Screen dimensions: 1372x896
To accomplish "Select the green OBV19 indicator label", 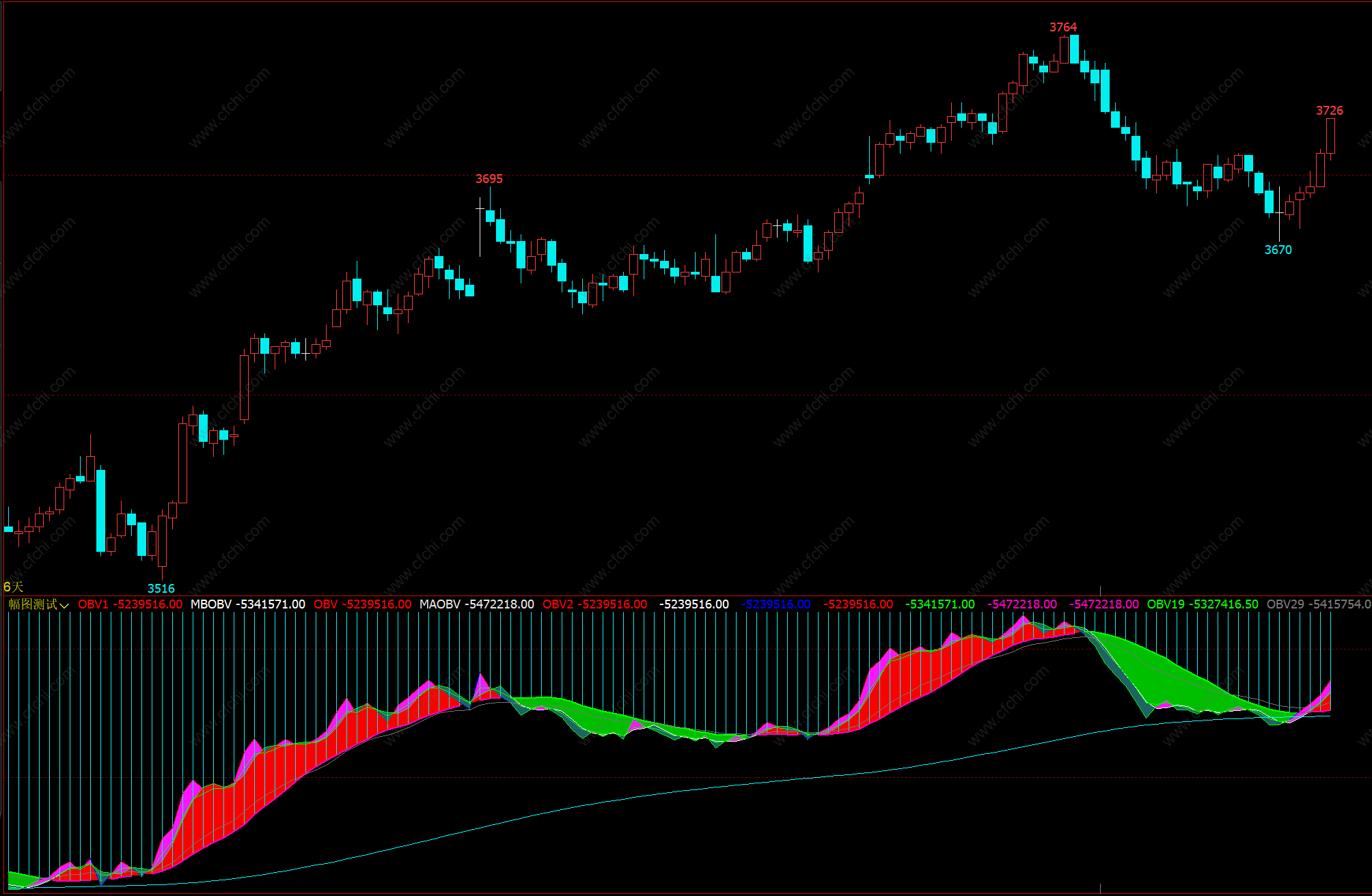I will click(x=1202, y=604).
